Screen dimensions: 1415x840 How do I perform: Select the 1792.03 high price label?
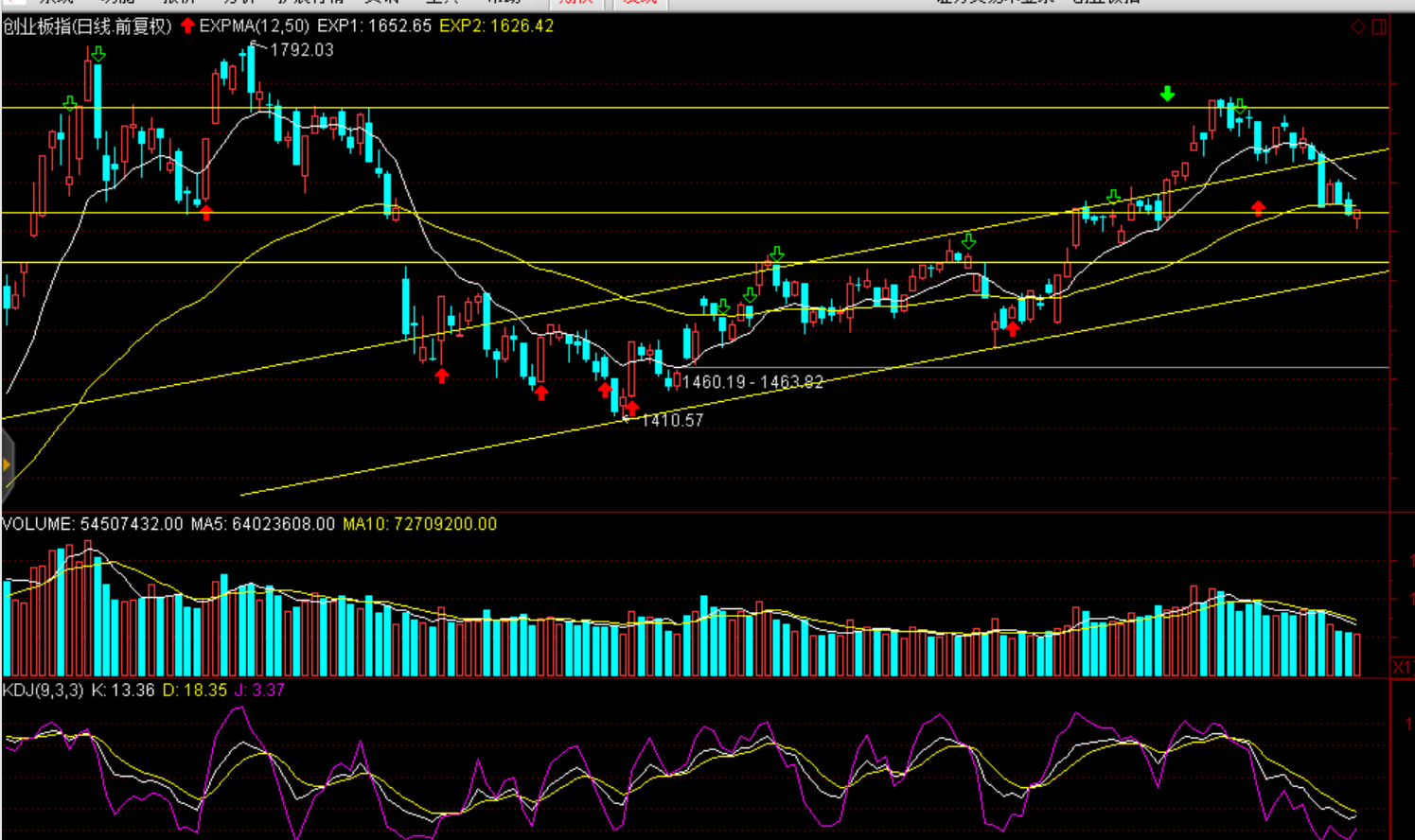[x=302, y=50]
